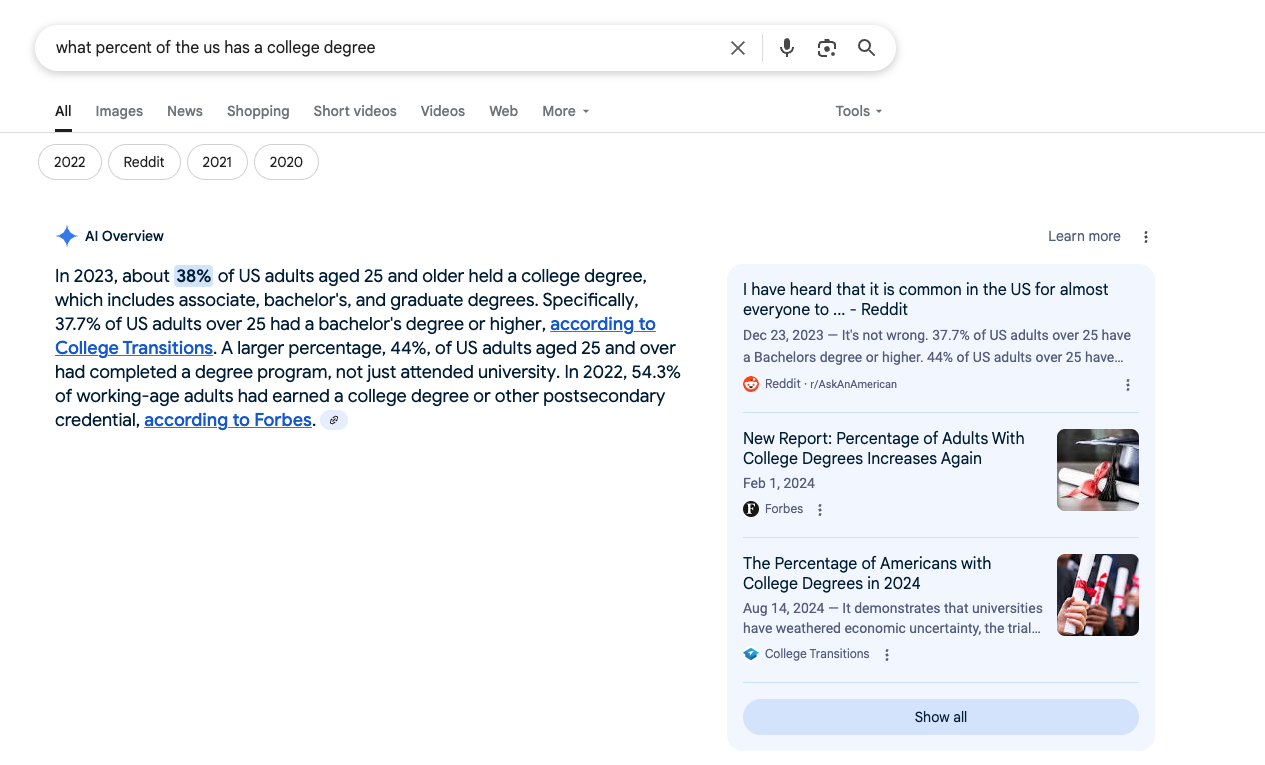Open three-dot menu beside College Transitions

887,655
